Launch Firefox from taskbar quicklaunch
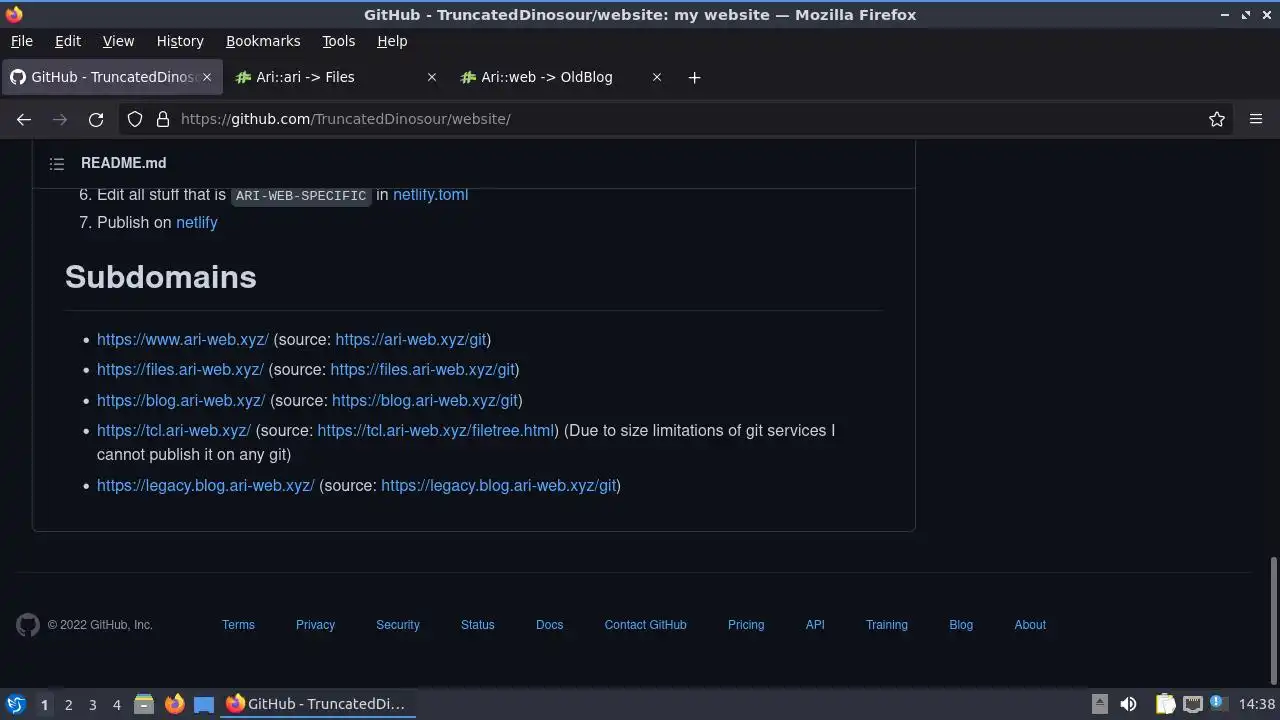Viewport: 1280px width, 720px height. [174, 704]
